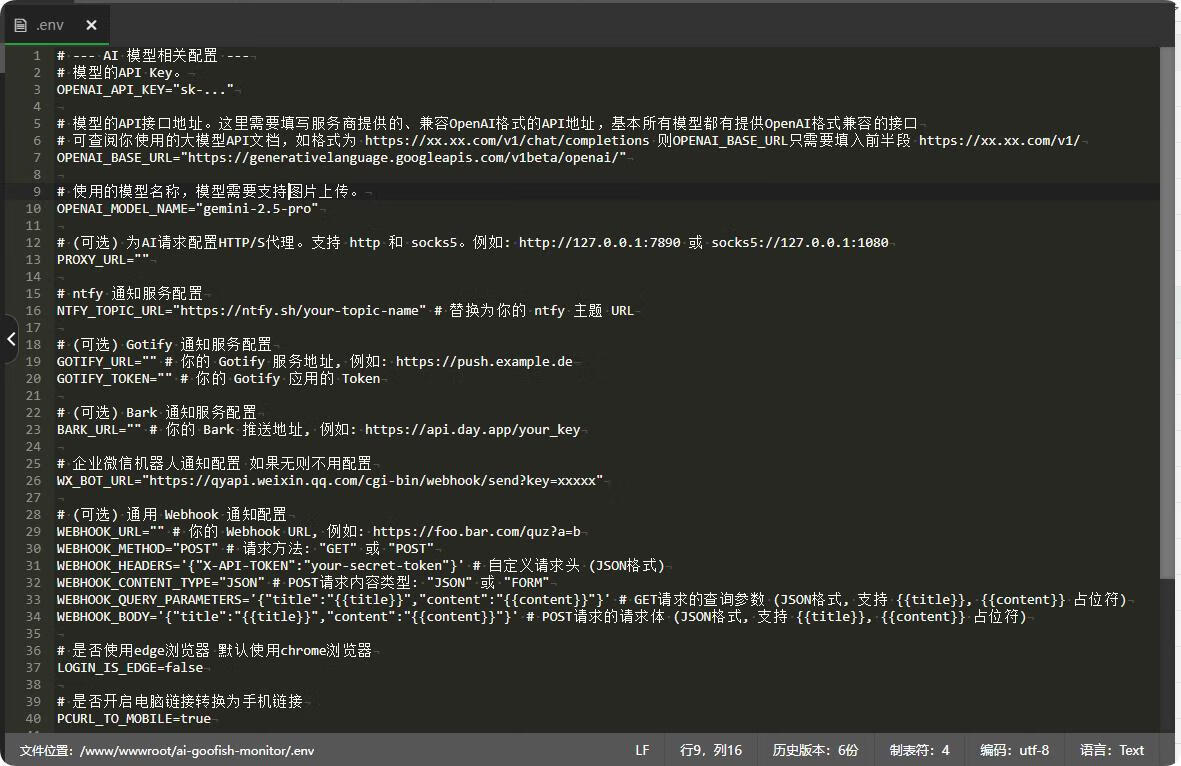Screen dimensions: 1181x766
Task: Click the PROXY_URL="" line
Action: [x=102, y=259]
